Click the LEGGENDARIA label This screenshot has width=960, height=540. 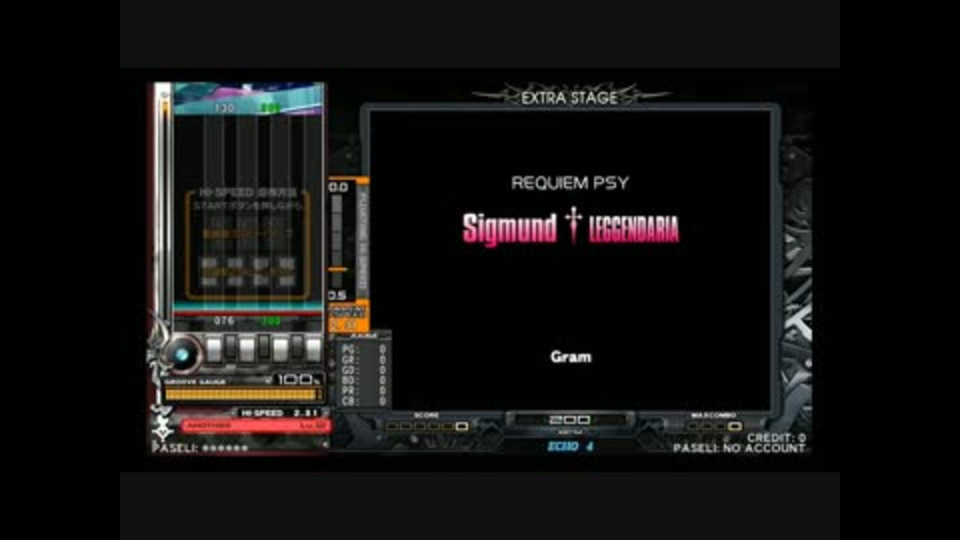point(634,230)
